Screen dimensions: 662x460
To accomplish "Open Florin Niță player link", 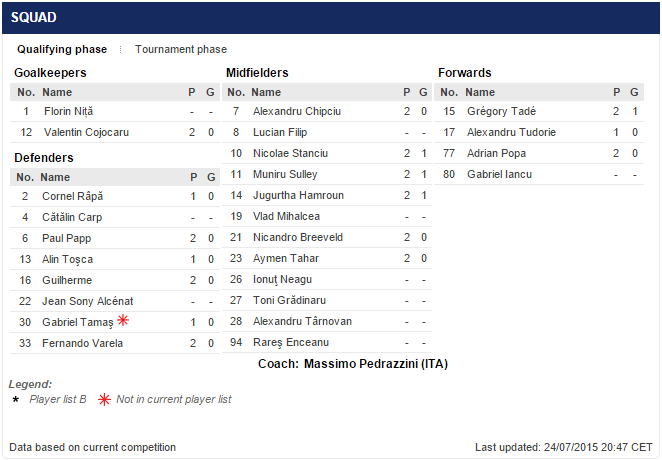I will pyautogui.click(x=68, y=111).
